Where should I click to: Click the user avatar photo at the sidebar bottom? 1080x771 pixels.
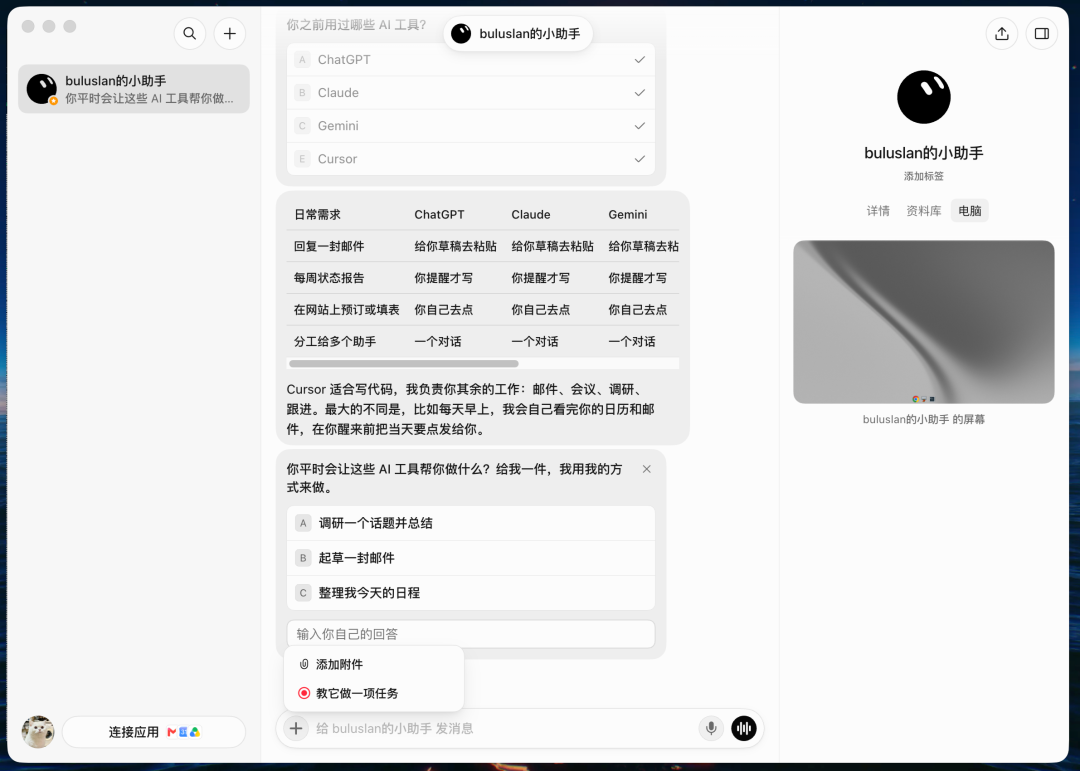click(x=38, y=732)
